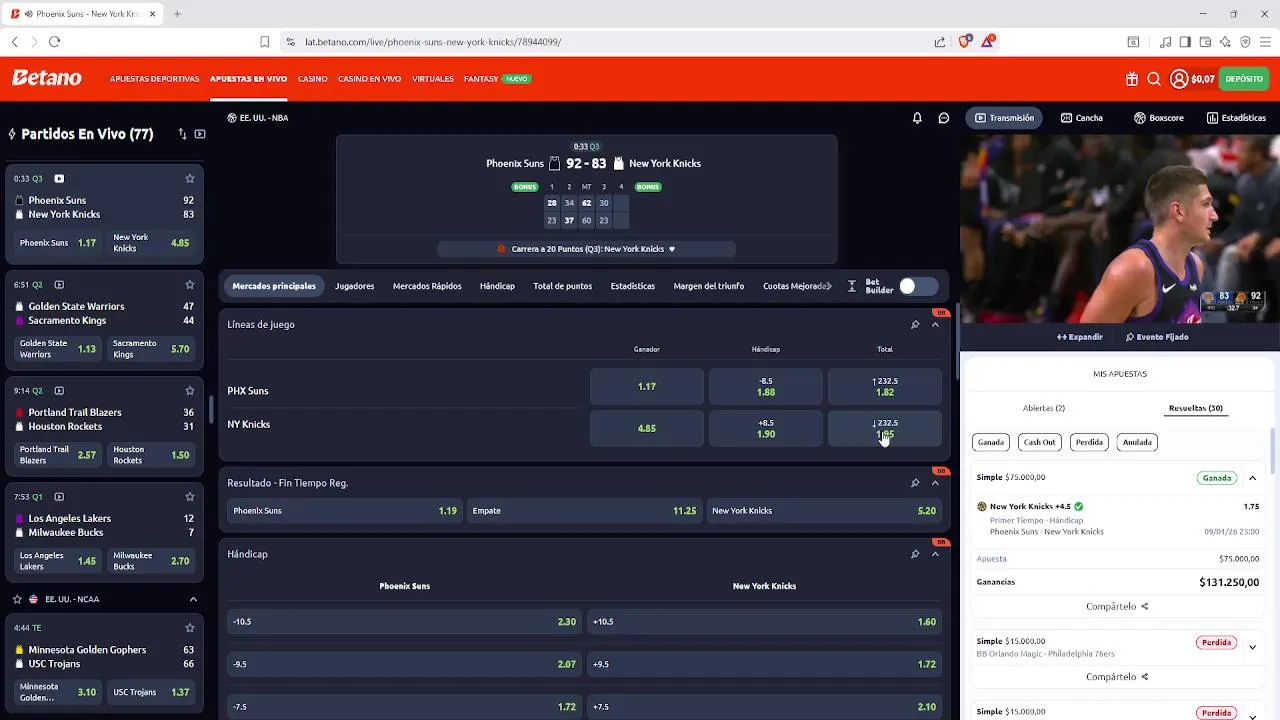Image resolution: width=1280 pixels, height=720 pixels.
Task: Select Empate odds 11.25
Action: [584, 511]
